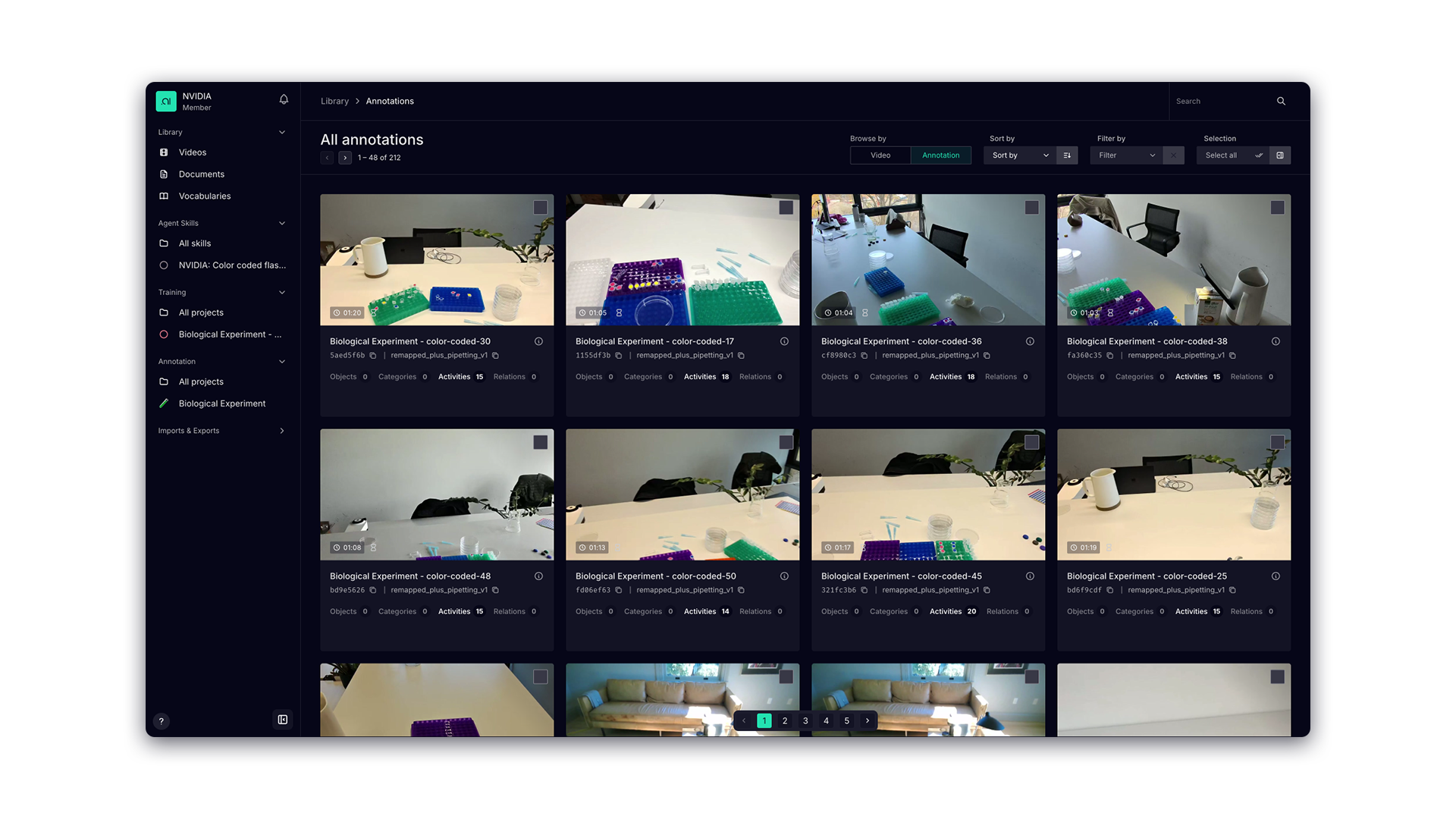Click the teal NVIDIA workspace logo
The image size is (1456, 819).
(x=166, y=101)
